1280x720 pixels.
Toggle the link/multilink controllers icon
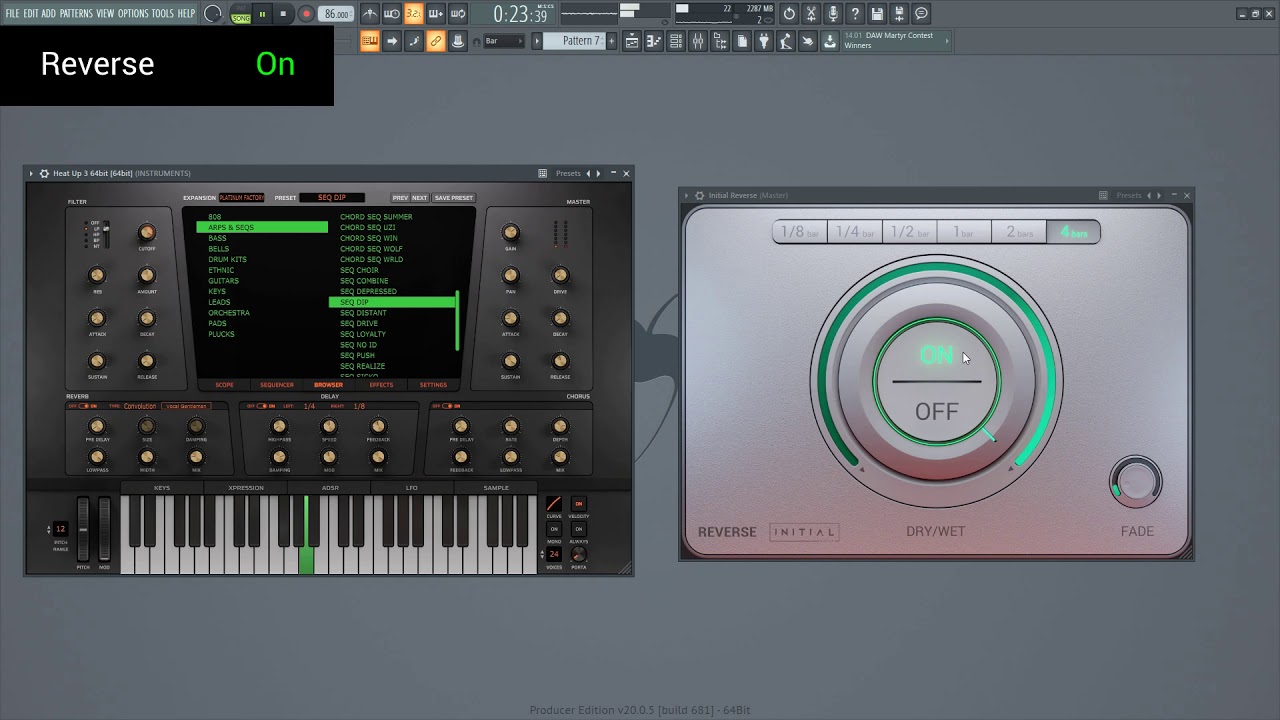click(x=435, y=41)
